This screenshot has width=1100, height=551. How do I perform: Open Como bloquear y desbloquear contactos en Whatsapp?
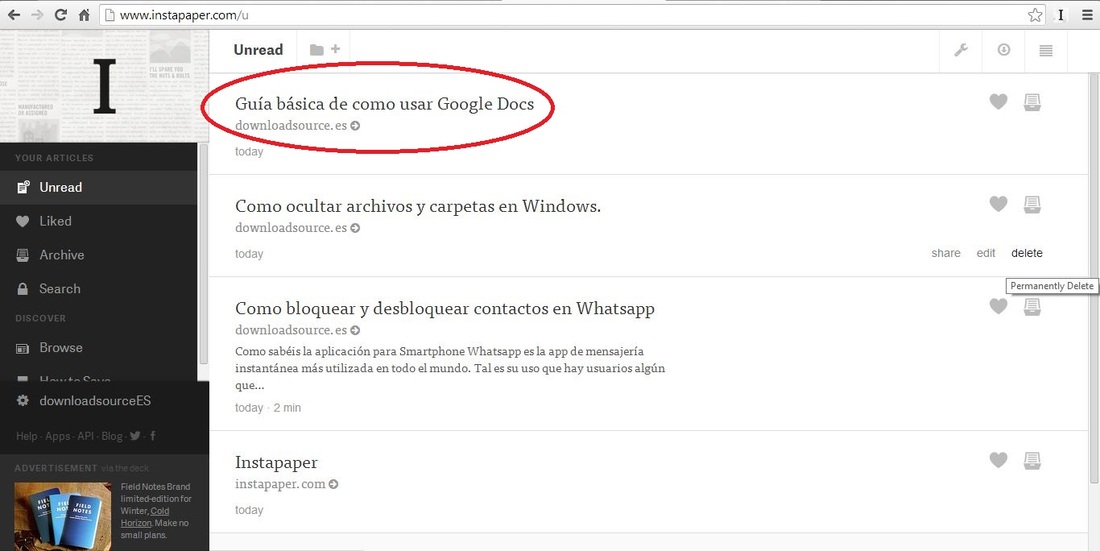(445, 309)
